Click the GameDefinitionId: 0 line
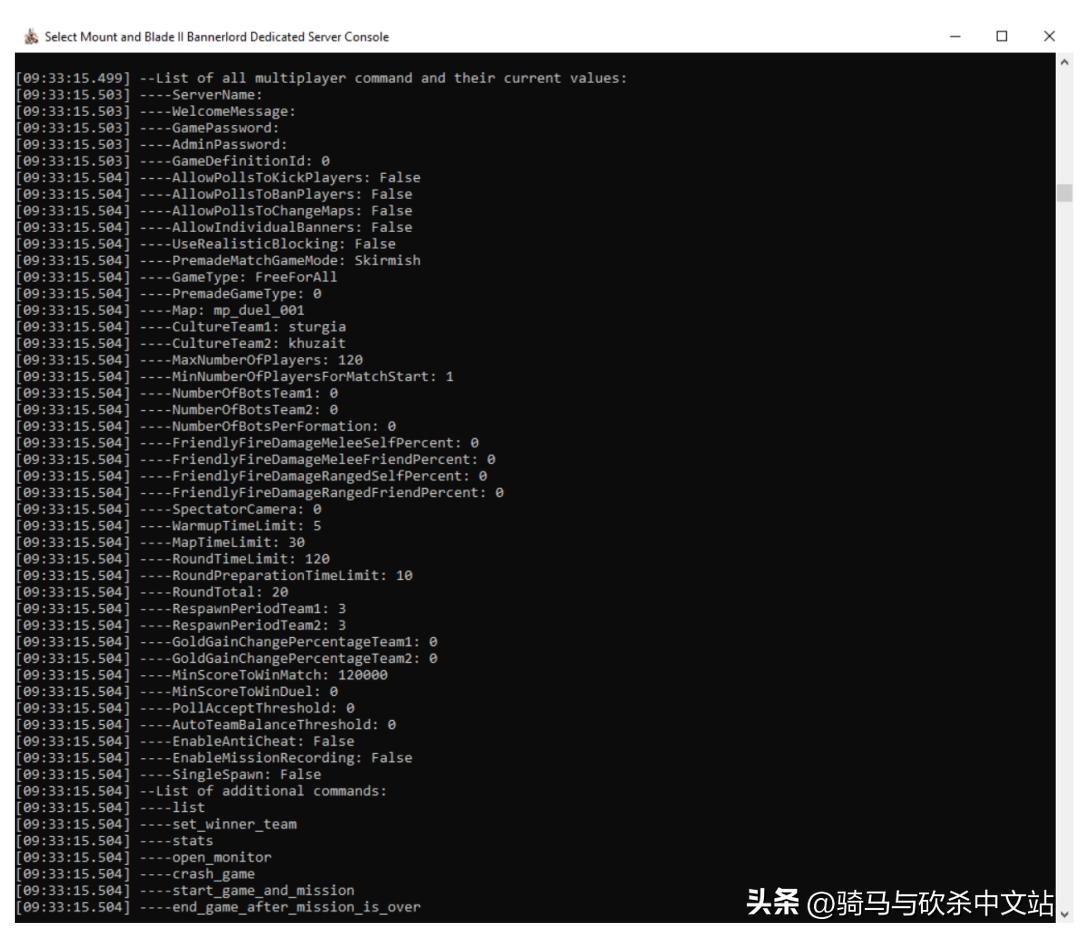 [x=173, y=161]
